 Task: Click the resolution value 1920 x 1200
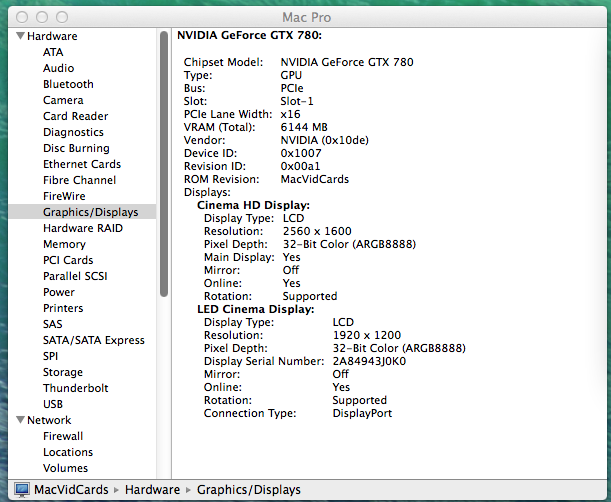coord(367,335)
